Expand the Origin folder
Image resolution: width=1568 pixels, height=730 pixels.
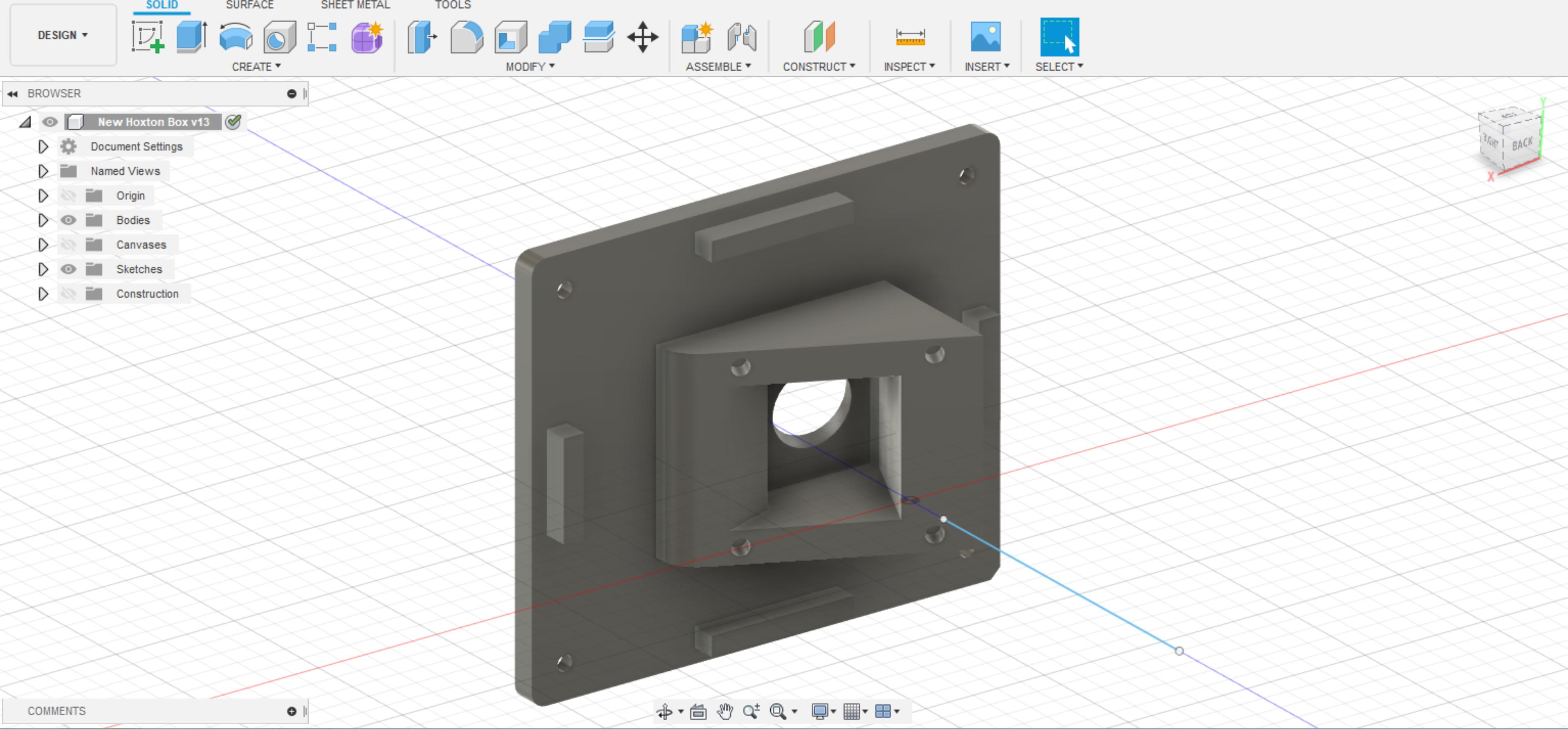point(43,195)
